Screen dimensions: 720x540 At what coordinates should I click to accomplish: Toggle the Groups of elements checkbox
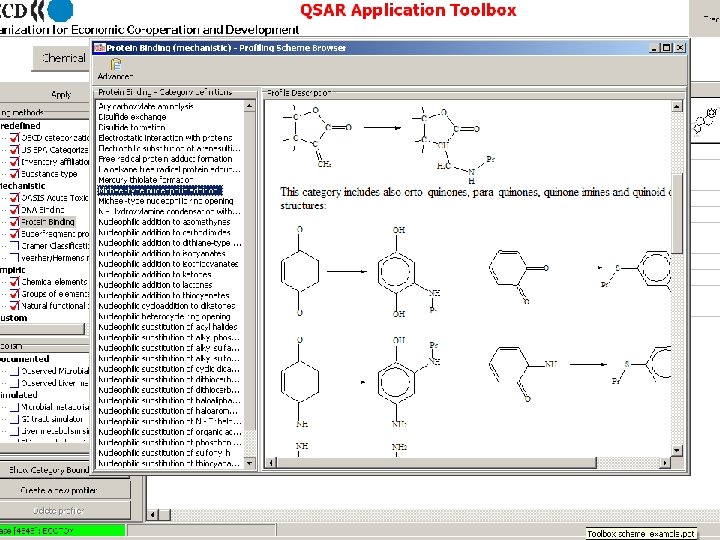click(15, 294)
